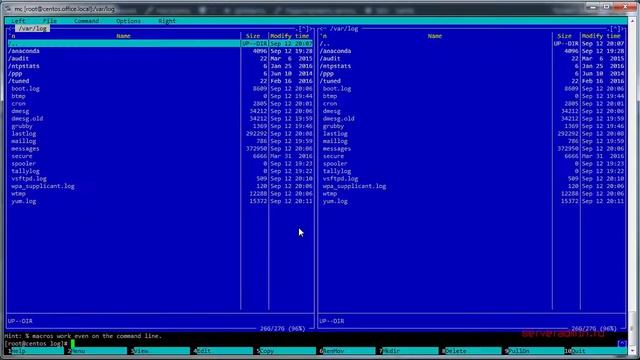The image size is (640, 360).
Task: Open the File menu
Action: click(x=50, y=21)
